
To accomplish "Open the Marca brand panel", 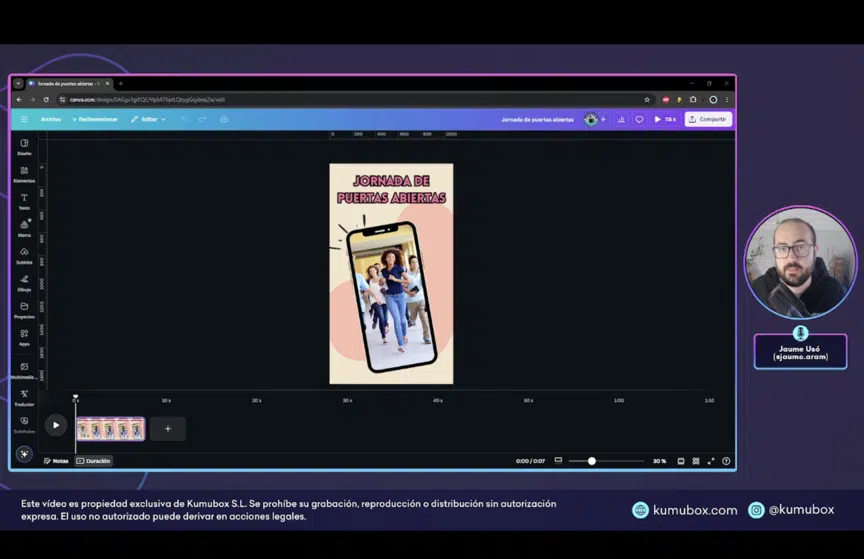I will click(x=24, y=228).
